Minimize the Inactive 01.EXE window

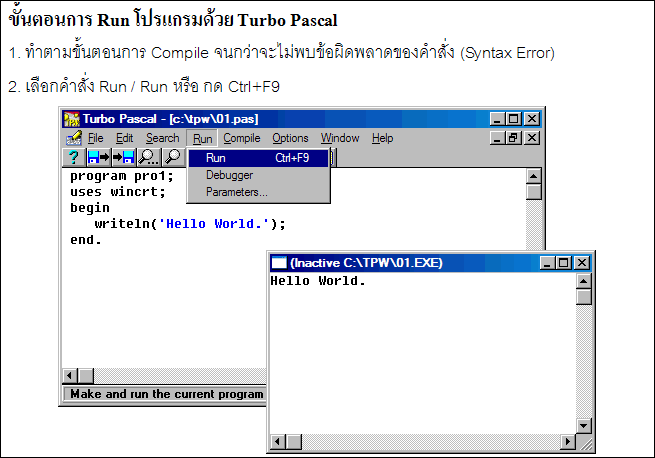[x=547, y=263]
